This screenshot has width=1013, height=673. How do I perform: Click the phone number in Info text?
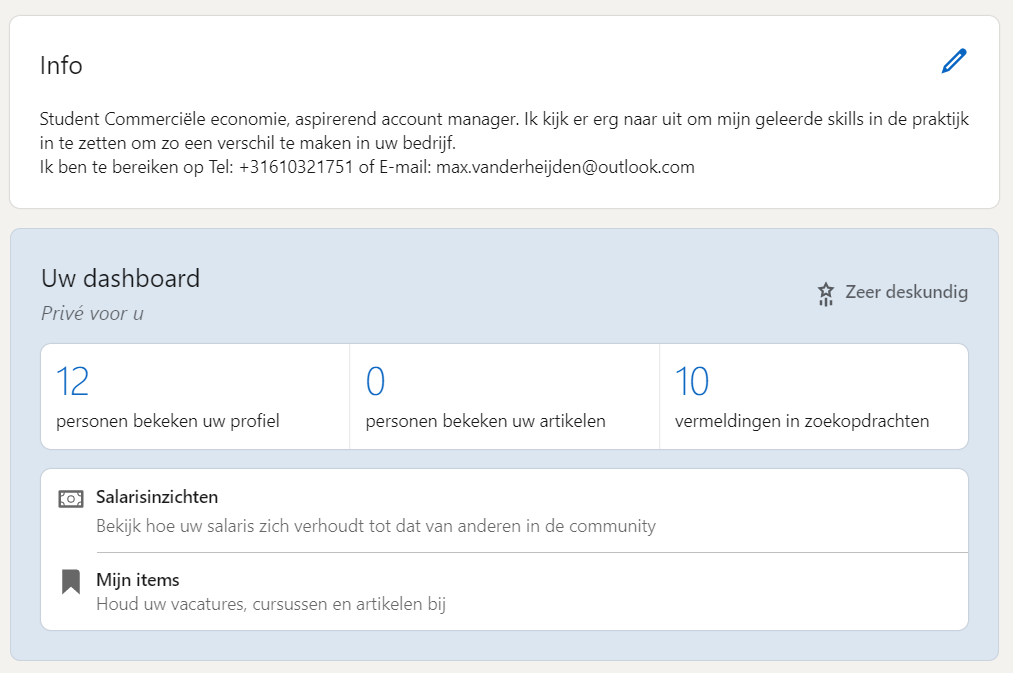296,167
